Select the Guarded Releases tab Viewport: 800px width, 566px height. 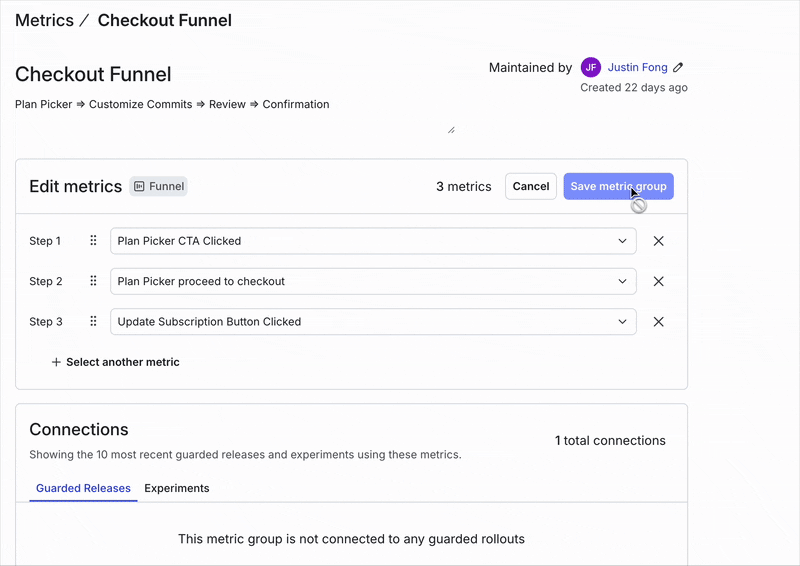coord(83,488)
